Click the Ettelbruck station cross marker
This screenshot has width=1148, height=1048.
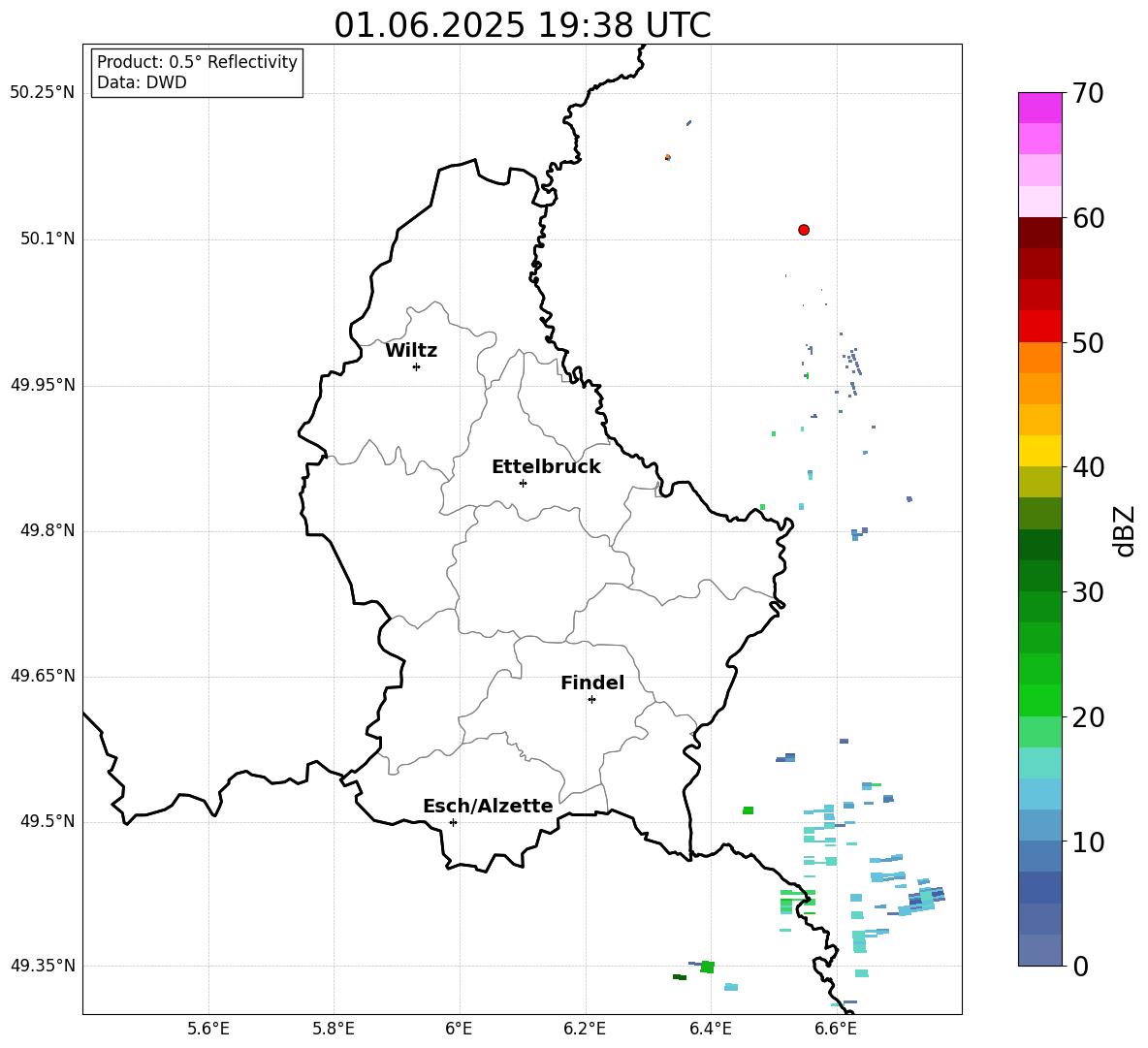tap(523, 483)
